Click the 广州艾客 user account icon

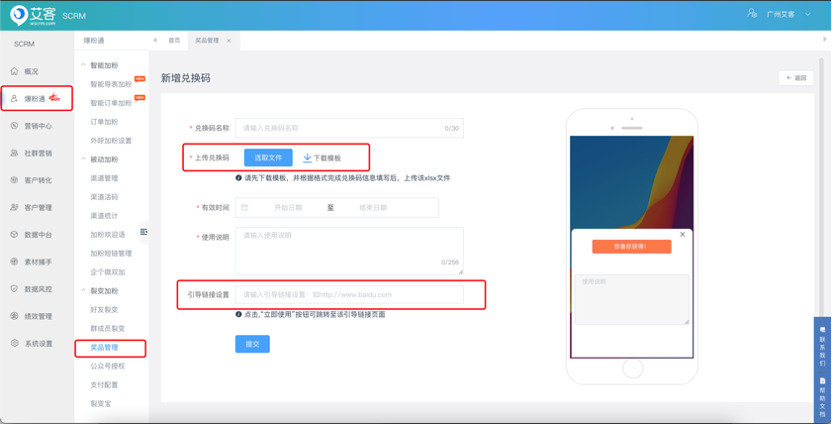point(753,14)
